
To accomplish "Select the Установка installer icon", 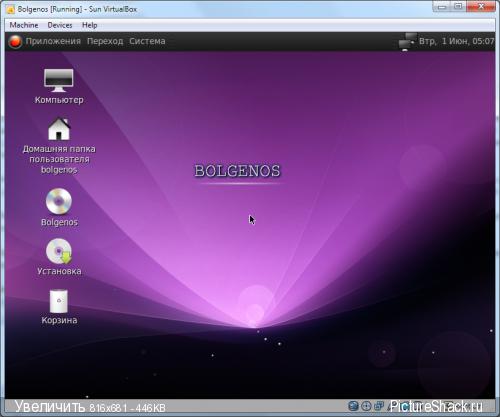I will click(x=59, y=251).
